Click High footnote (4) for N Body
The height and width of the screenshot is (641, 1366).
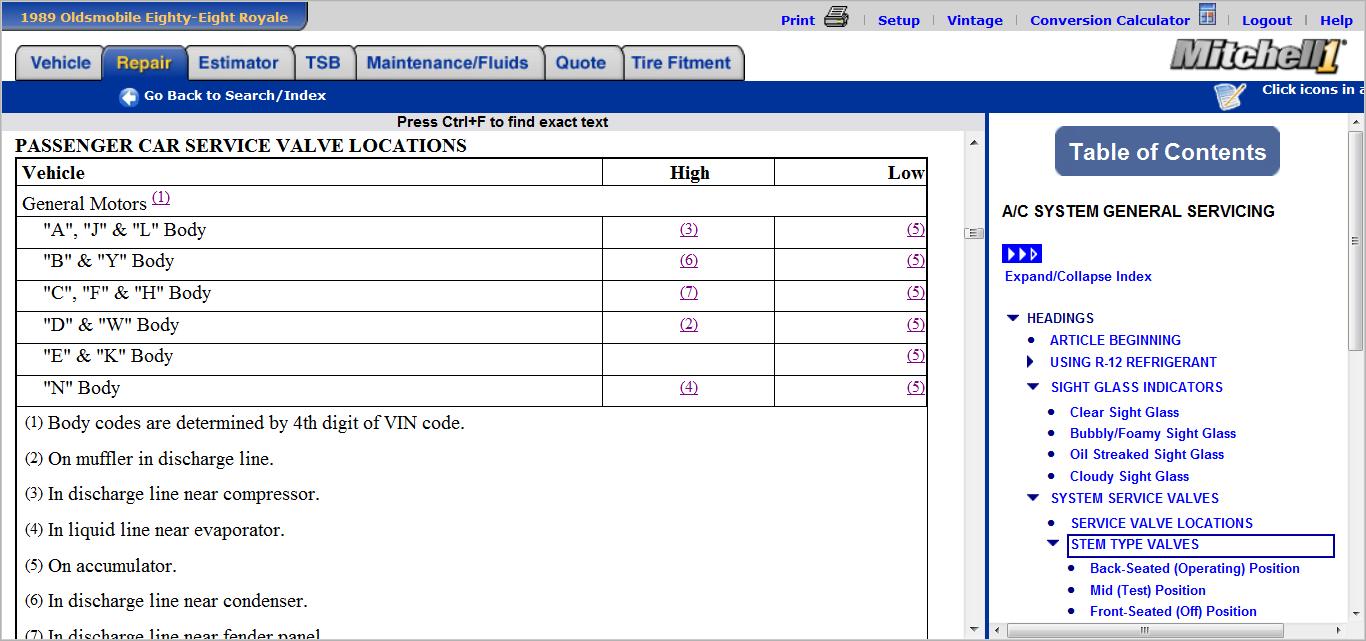(x=689, y=388)
